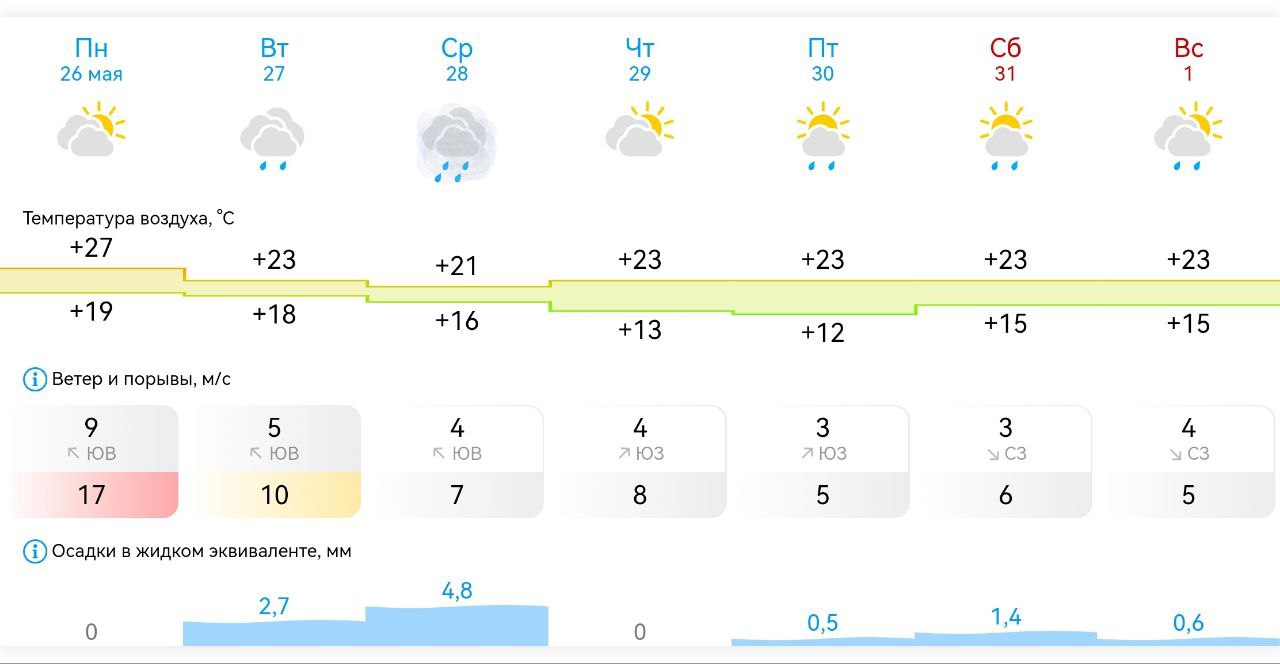Viewport: 1280px width, 664px height.
Task: Click Sunday's cloud and rain icon
Action: (x=1188, y=136)
